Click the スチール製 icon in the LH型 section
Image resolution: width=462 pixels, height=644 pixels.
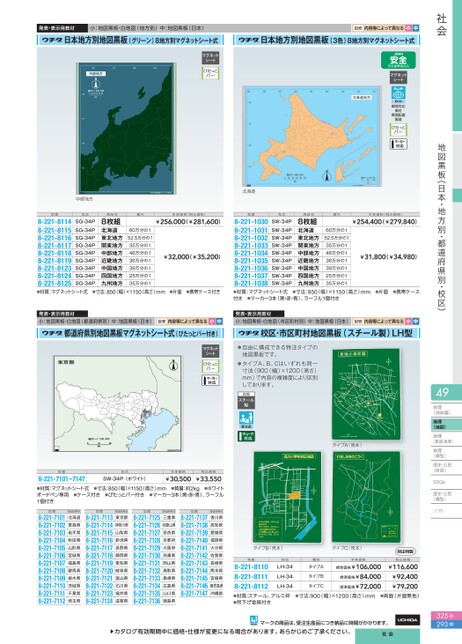click(246, 400)
